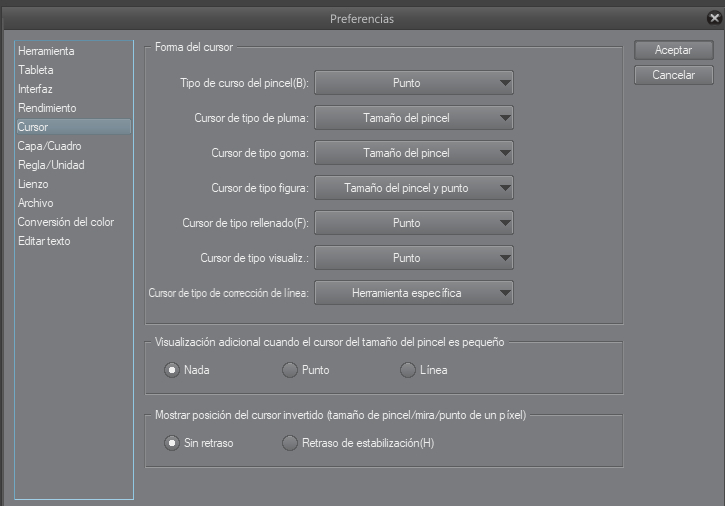Select the Nada radio button
The image size is (725, 506).
pos(172,370)
